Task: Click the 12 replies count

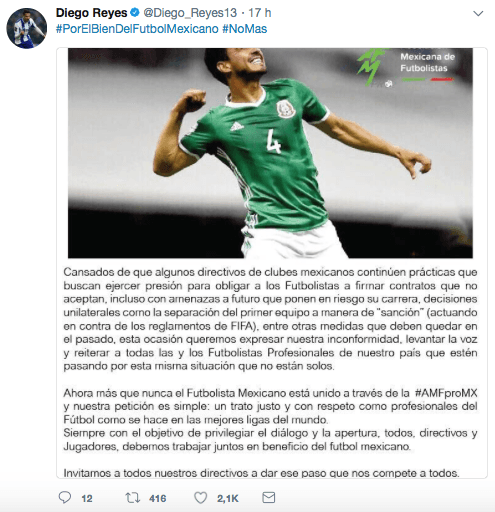Action: (x=87, y=498)
